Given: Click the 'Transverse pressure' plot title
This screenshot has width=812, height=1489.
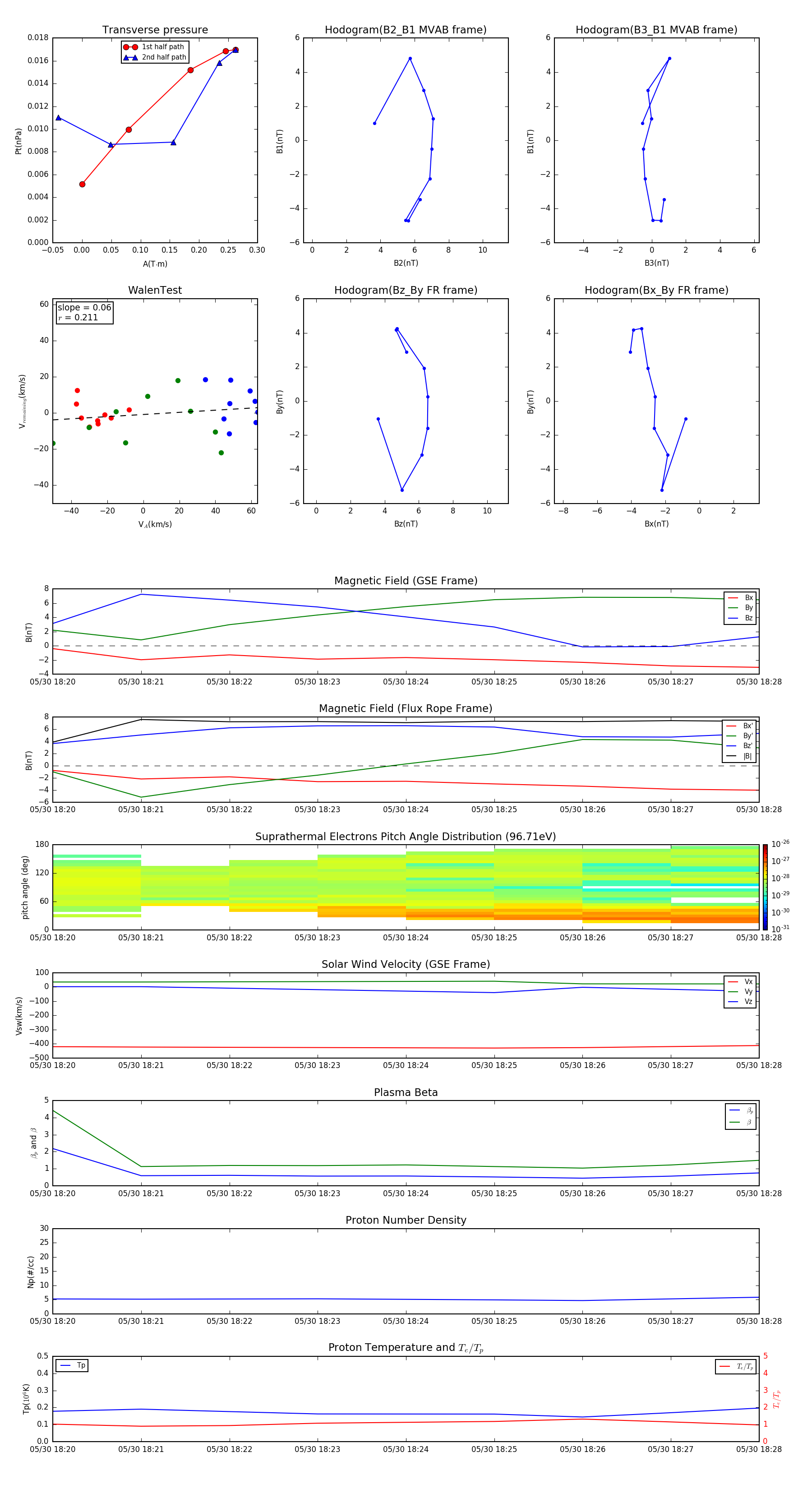Looking at the screenshot, I should [x=155, y=30].
